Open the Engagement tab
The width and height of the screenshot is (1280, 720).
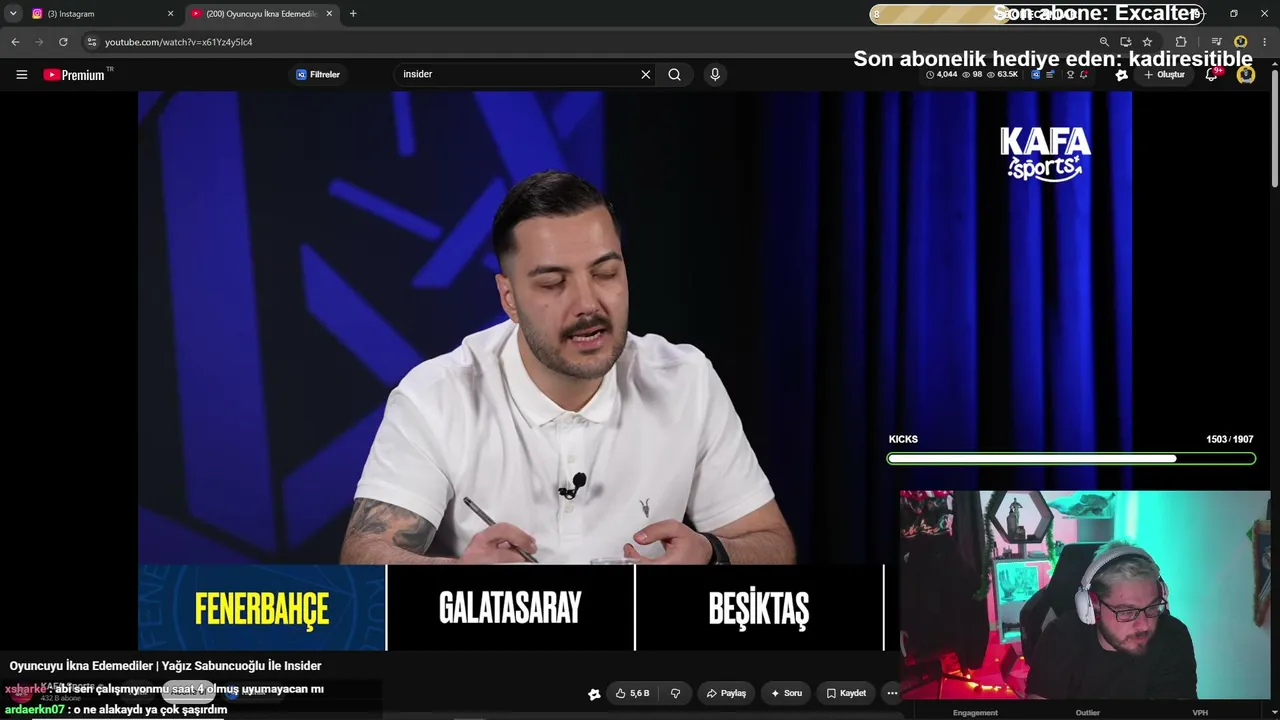point(975,713)
